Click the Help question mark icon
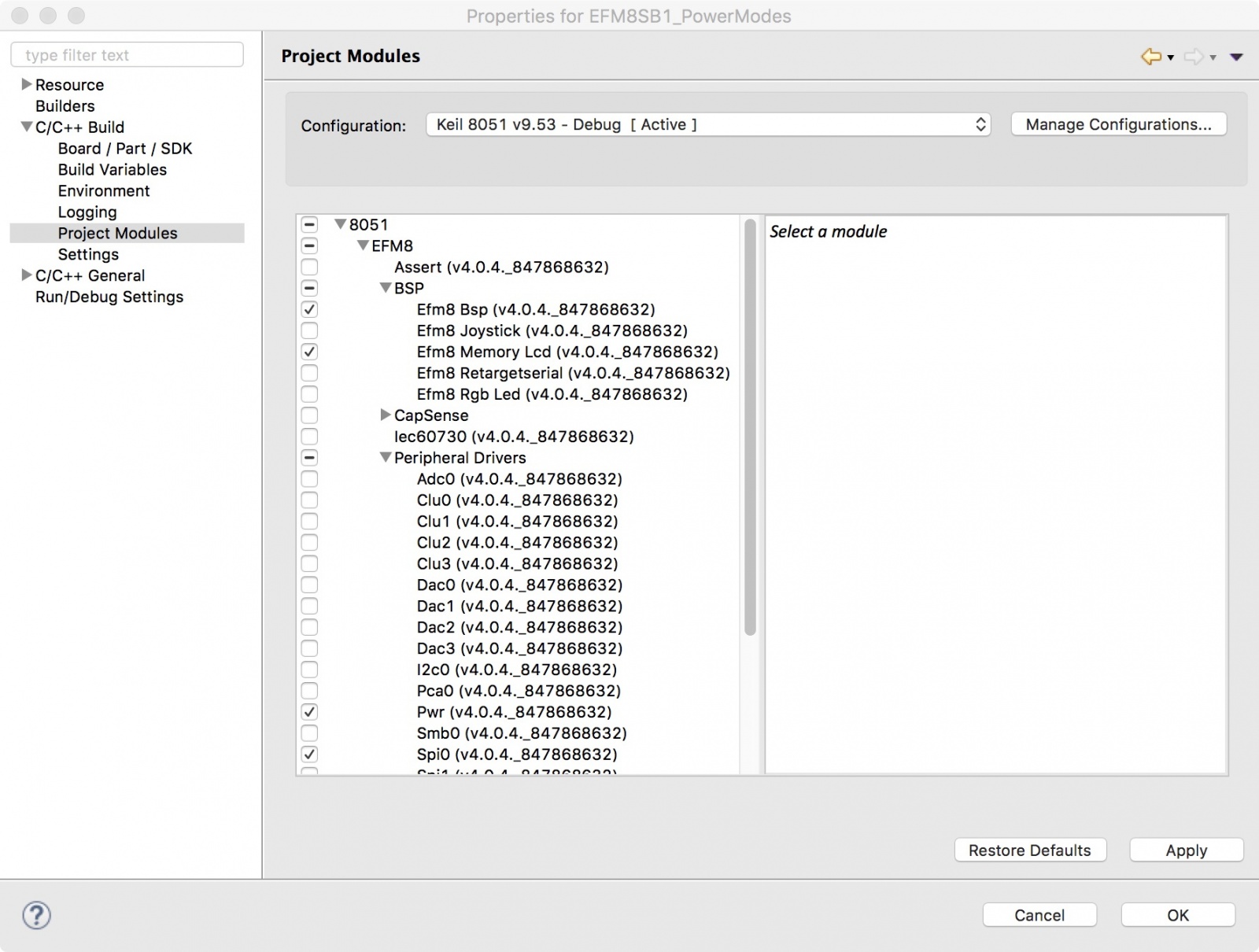Viewport: 1259px width, 952px height. (x=37, y=915)
